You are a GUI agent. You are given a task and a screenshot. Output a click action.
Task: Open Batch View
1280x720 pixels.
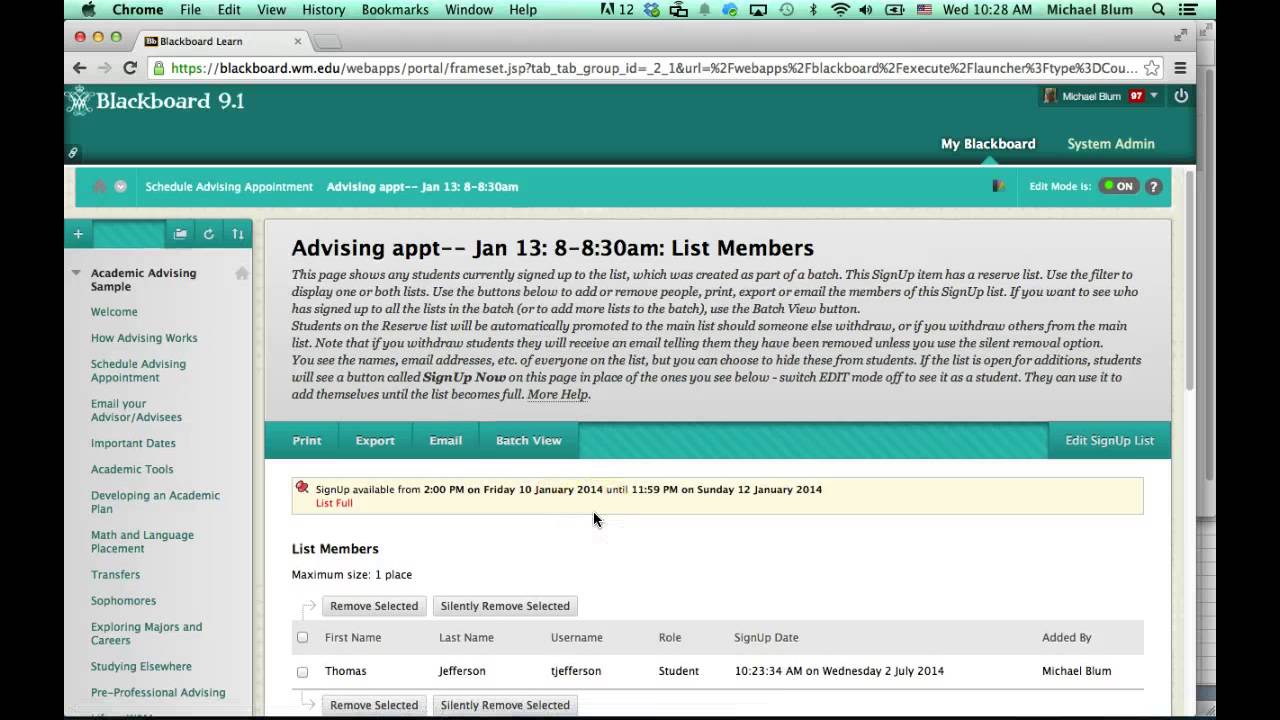pyautogui.click(x=529, y=441)
